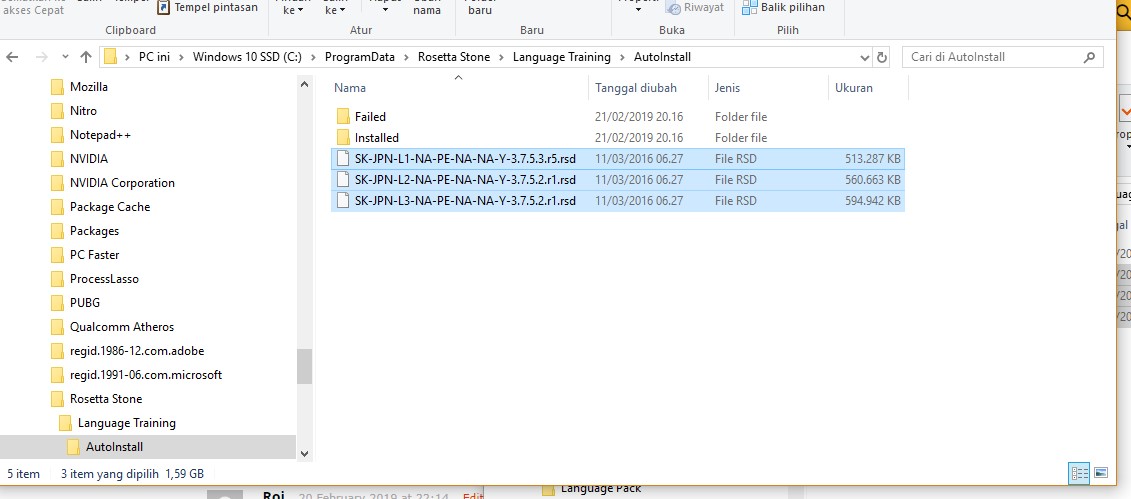Screen dimensions: 1131x499
Task: Click navigation pane scrollbar down arrow
Action: click(304, 454)
